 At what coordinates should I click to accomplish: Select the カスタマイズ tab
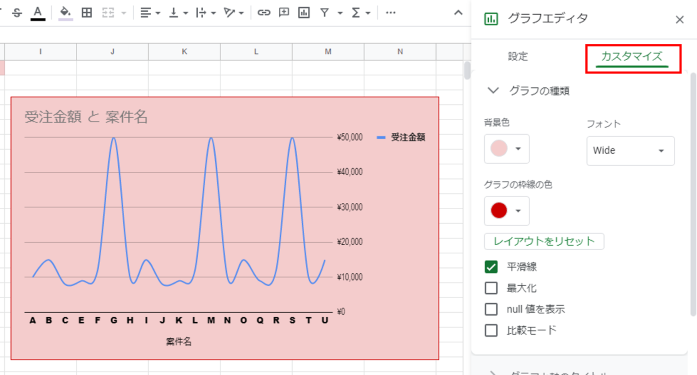632,56
